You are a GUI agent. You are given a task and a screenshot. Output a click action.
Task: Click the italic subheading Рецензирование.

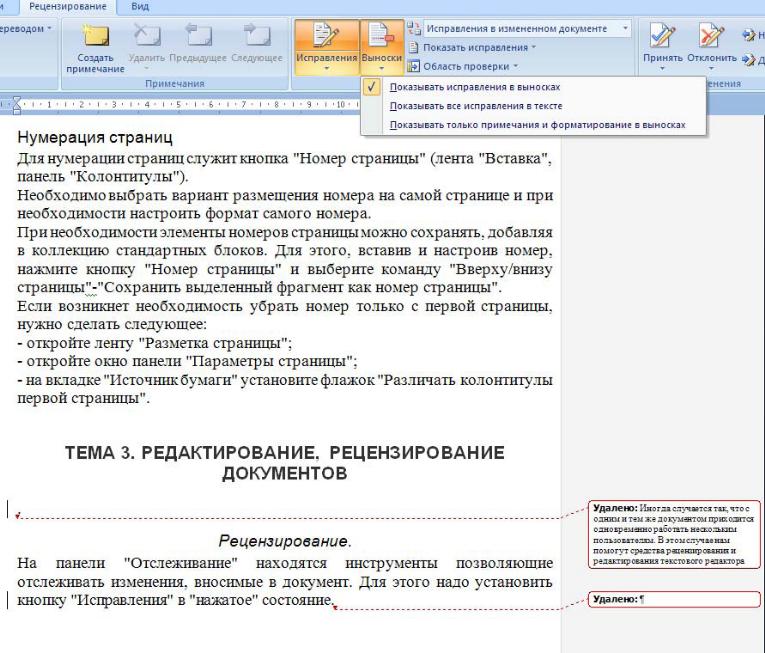coord(285,541)
